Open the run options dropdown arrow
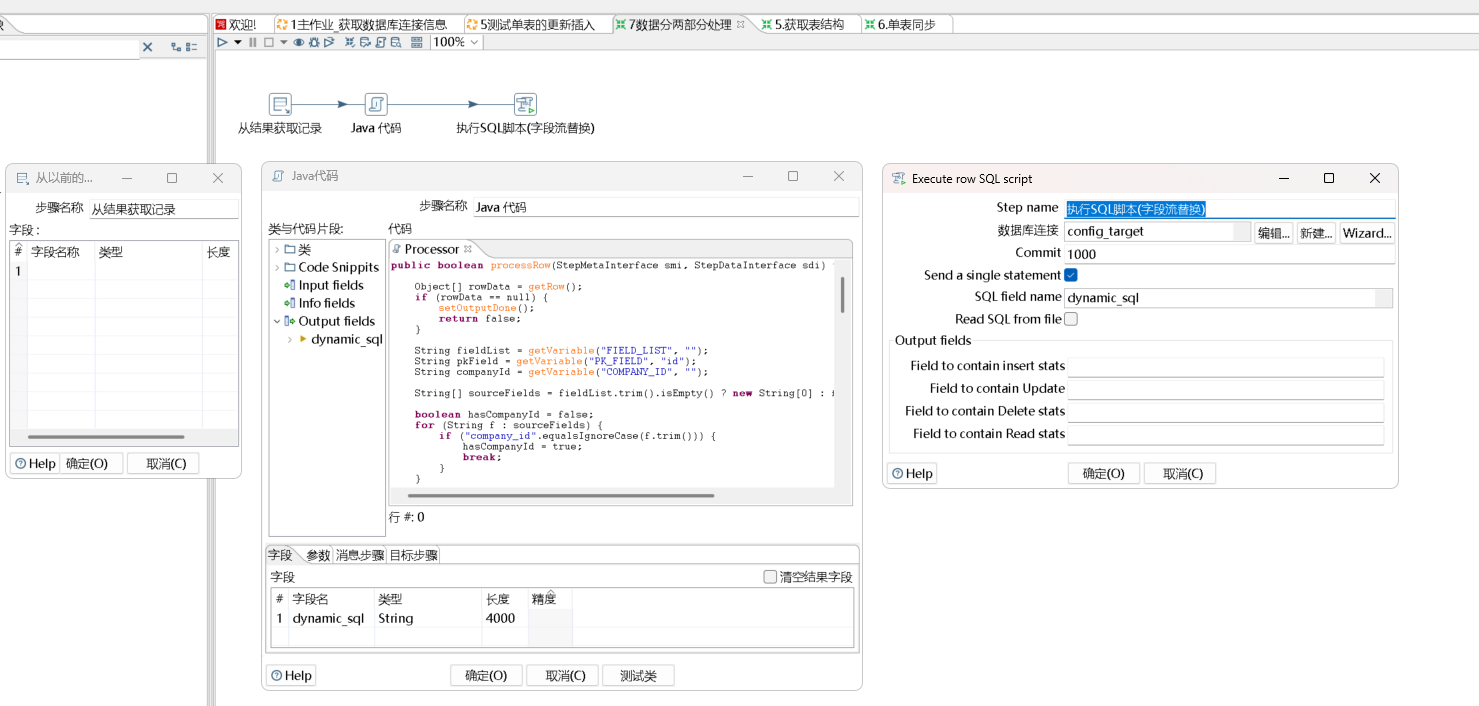 tap(238, 42)
